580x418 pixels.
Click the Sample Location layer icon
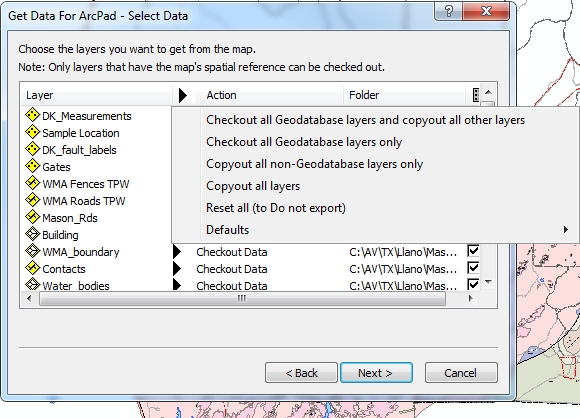click(33, 132)
